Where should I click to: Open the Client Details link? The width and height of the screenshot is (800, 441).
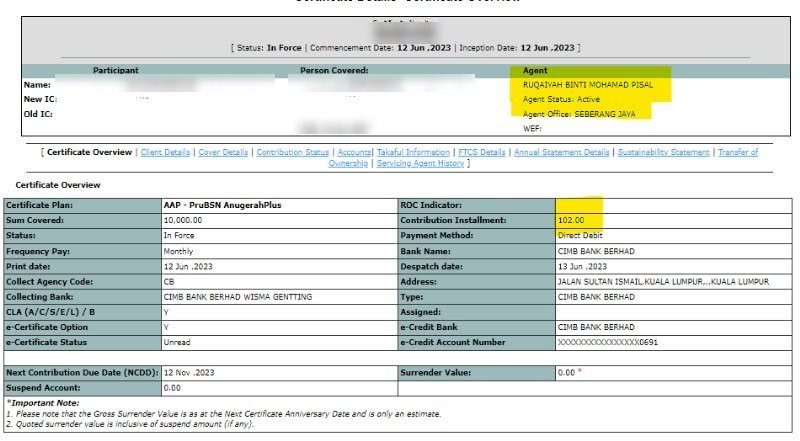[165, 152]
